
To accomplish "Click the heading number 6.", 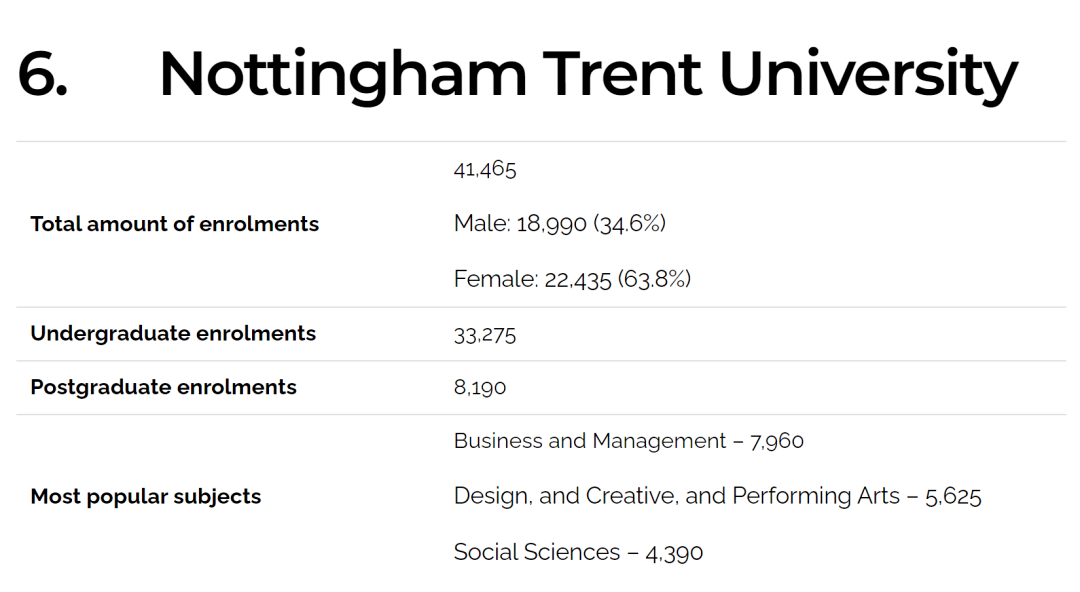I will [42, 74].
